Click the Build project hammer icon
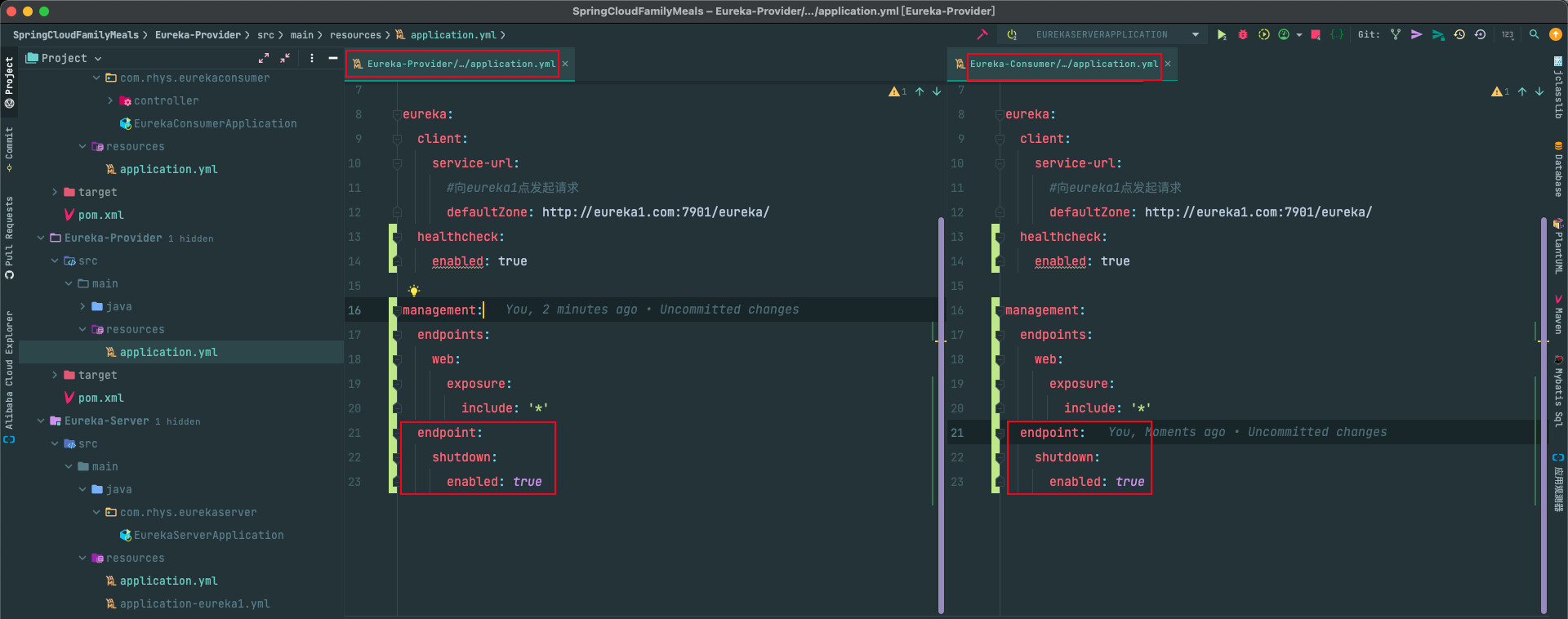Image resolution: width=1568 pixels, height=619 pixels. 982,34
